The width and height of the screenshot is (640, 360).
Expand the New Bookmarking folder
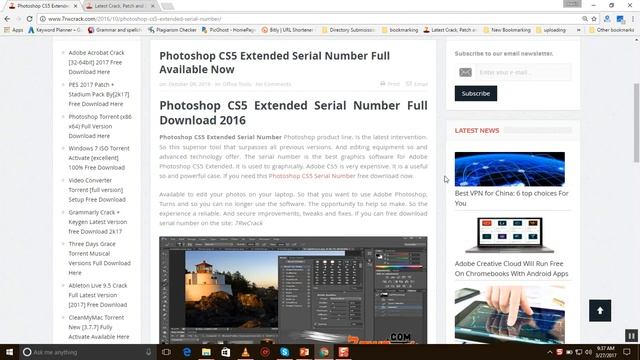(x=507, y=30)
